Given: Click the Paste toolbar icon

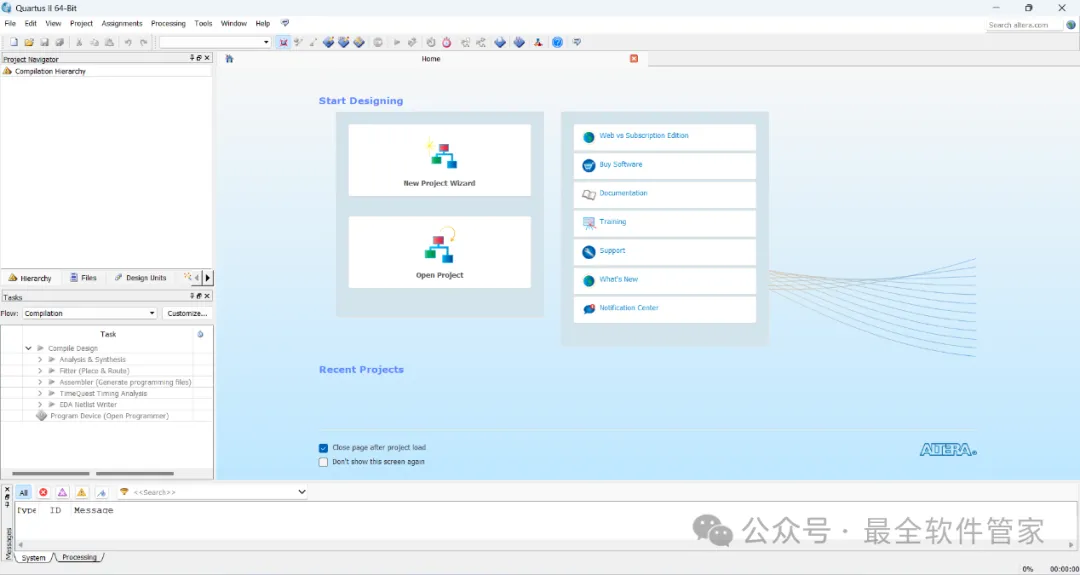Looking at the screenshot, I should pos(109,42).
